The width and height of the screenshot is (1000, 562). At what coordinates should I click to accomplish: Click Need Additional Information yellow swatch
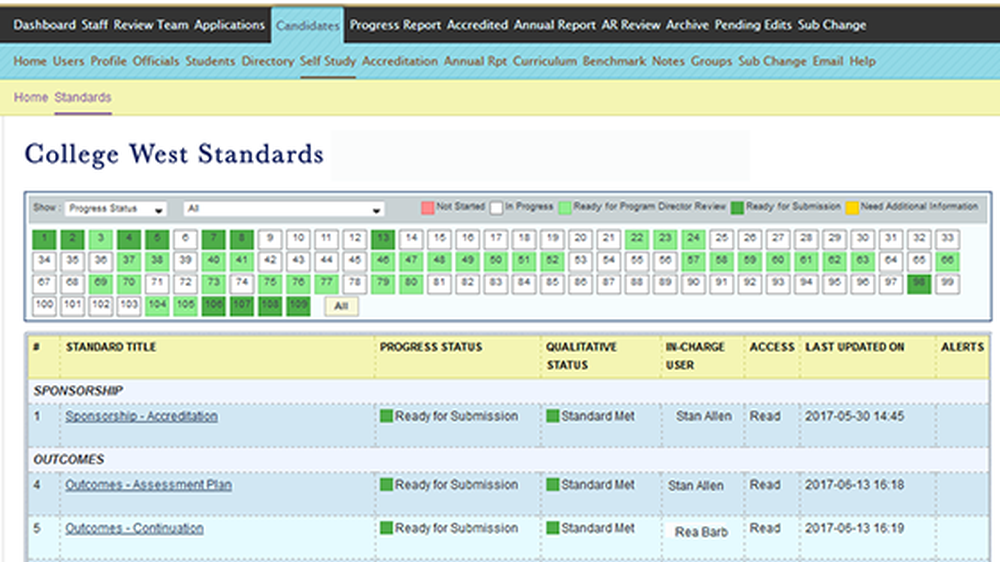pos(852,207)
